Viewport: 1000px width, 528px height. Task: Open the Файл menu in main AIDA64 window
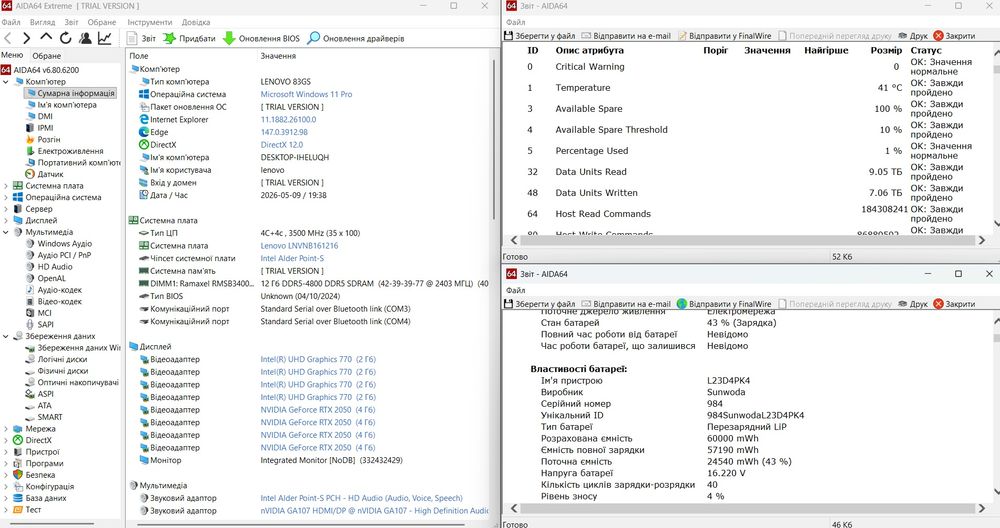11,22
